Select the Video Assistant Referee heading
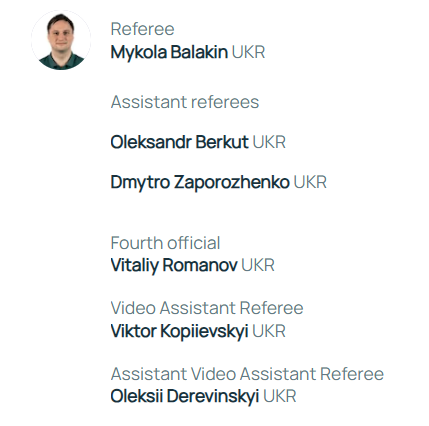429x426 pixels. click(207, 308)
